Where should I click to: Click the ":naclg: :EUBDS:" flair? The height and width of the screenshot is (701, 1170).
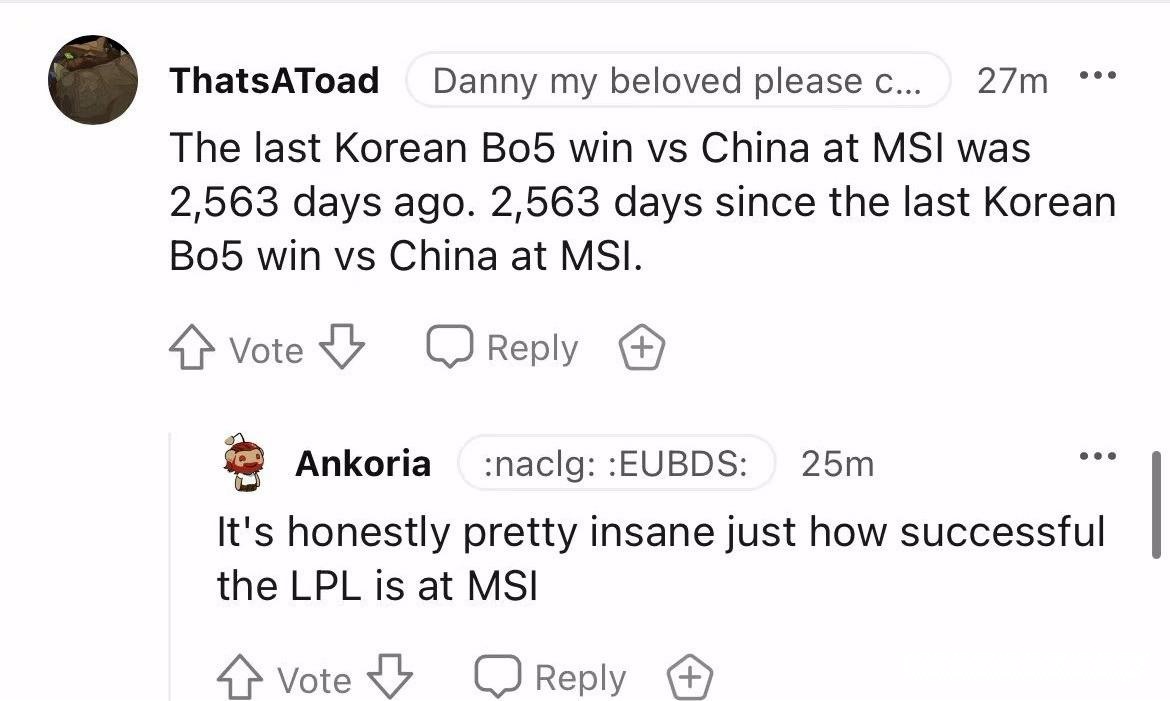[616, 463]
